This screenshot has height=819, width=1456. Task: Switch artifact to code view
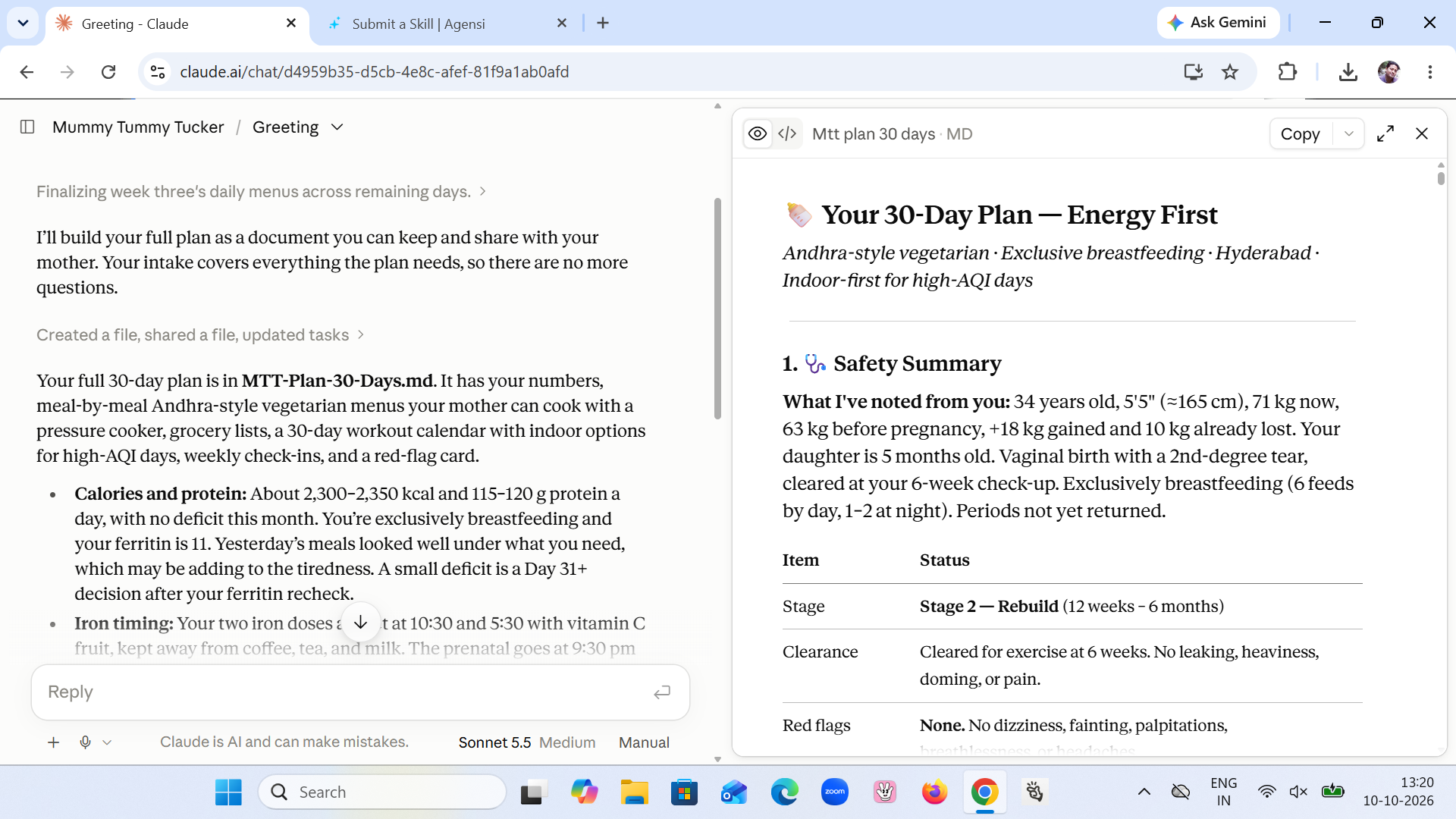click(787, 134)
